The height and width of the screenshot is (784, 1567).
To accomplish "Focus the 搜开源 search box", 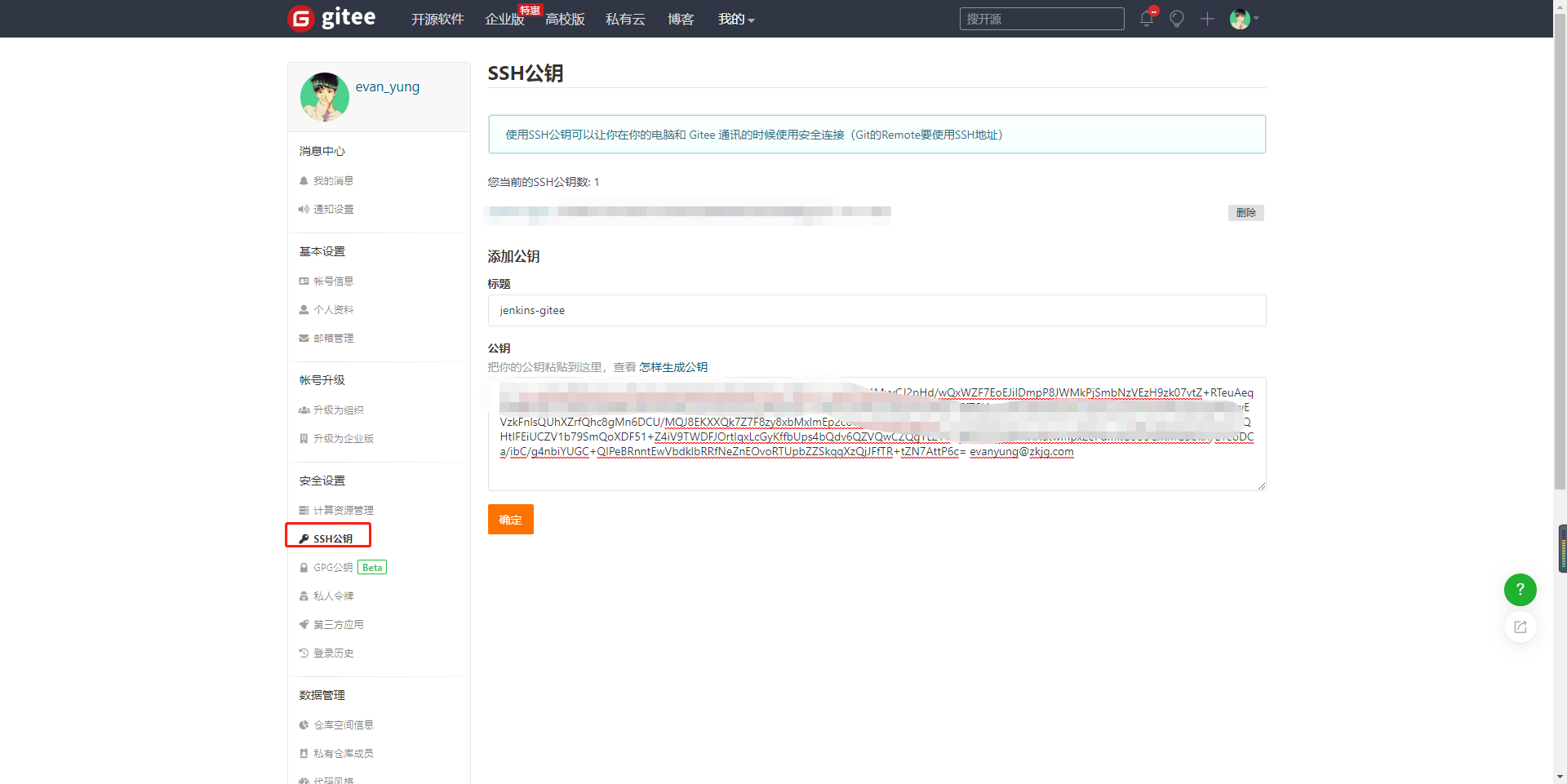I will 1041,19.
